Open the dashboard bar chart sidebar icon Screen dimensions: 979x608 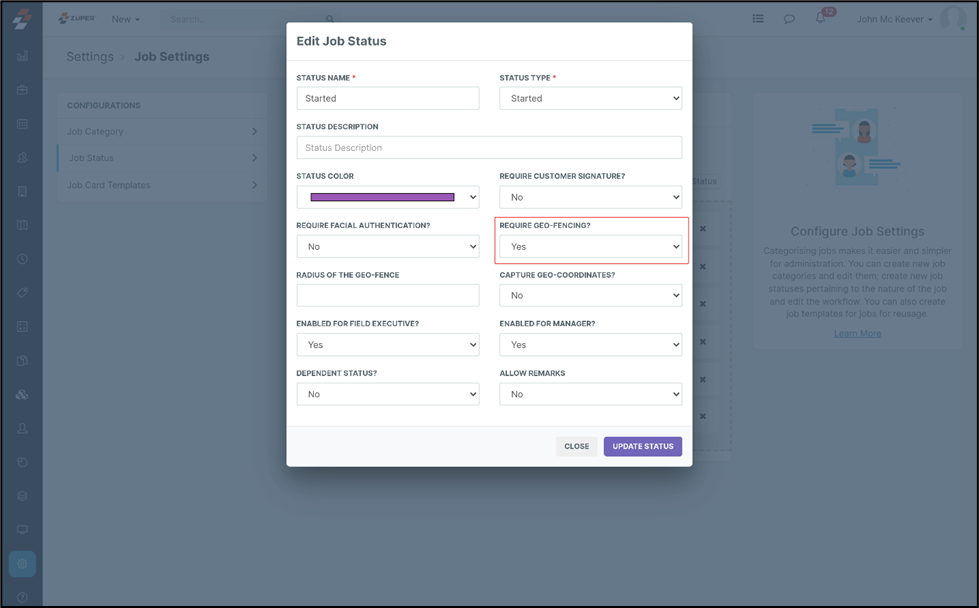point(22,57)
